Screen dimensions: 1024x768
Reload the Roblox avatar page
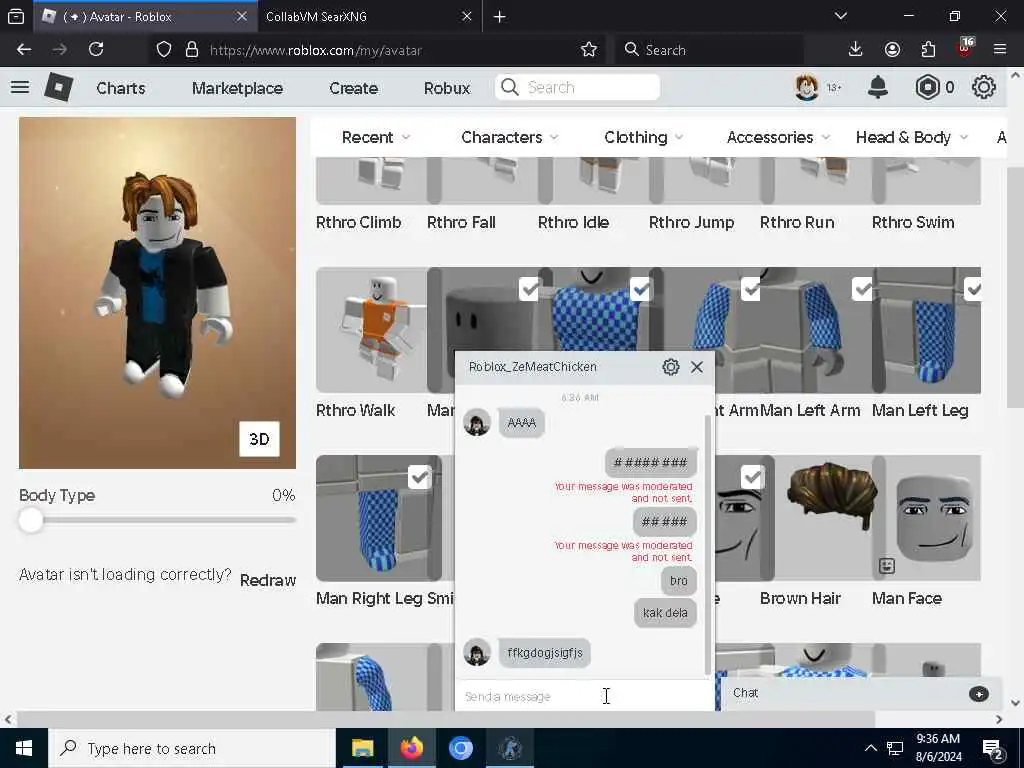pos(96,50)
